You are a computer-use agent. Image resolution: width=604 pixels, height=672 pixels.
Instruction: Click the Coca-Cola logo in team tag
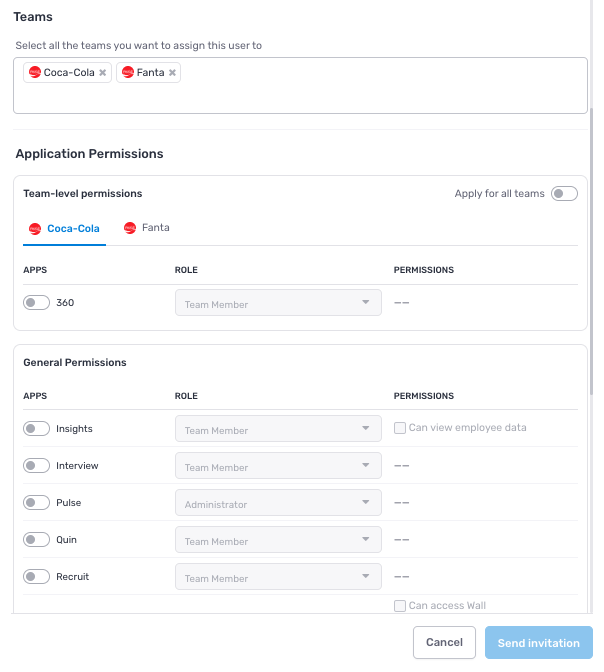pos(35,73)
